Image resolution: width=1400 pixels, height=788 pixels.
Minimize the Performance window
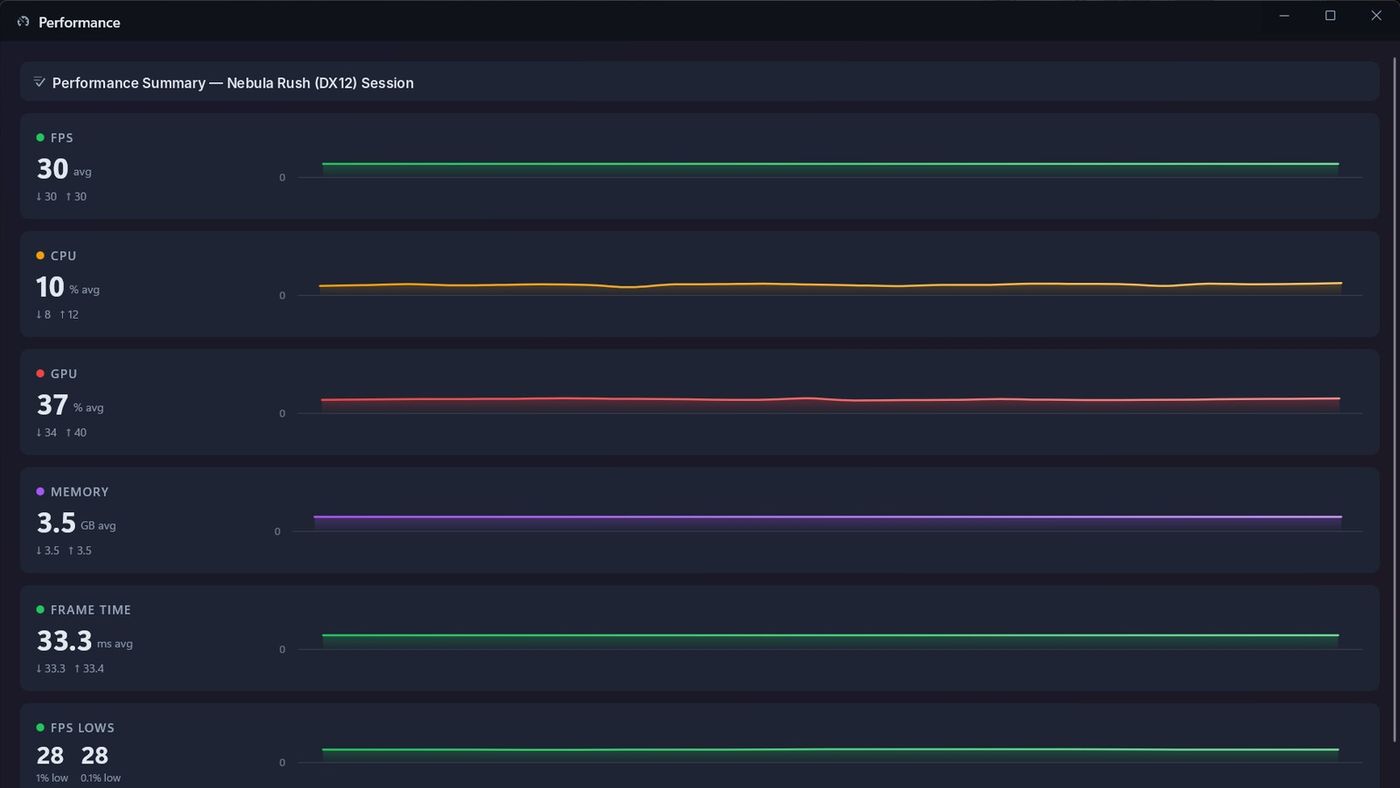pyautogui.click(x=1284, y=16)
